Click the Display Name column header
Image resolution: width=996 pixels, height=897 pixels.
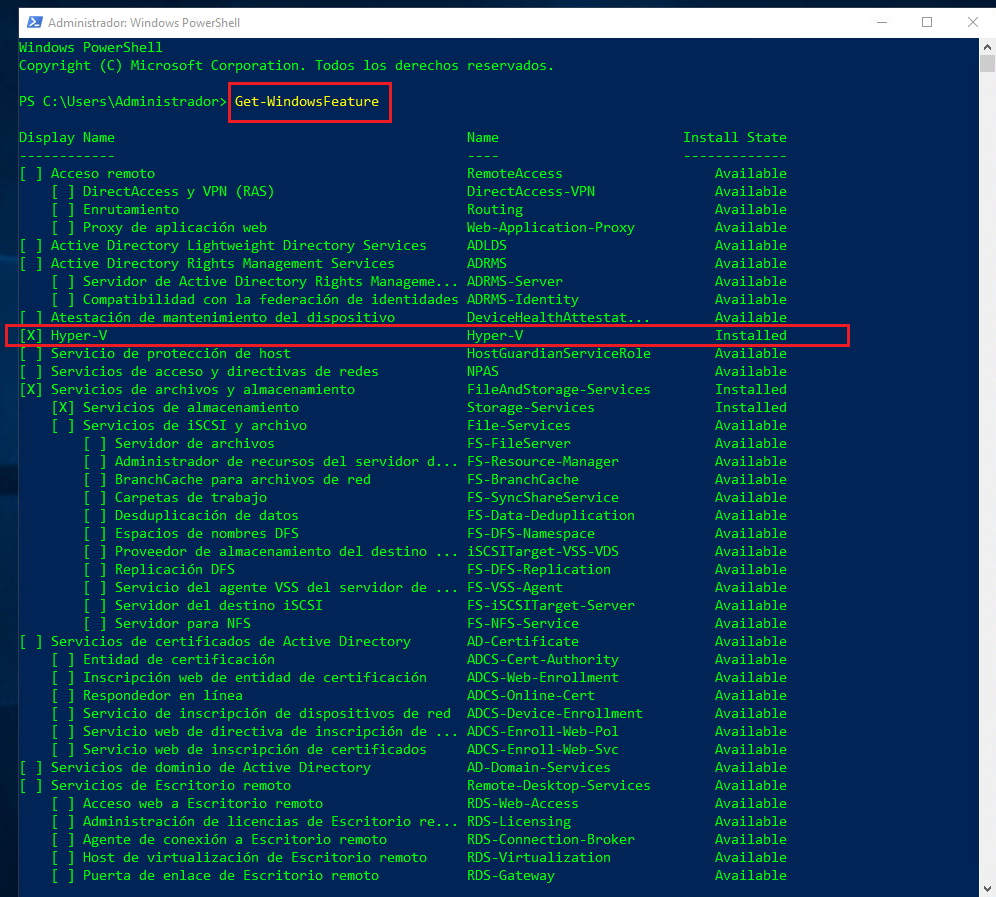tap(65, 137)
